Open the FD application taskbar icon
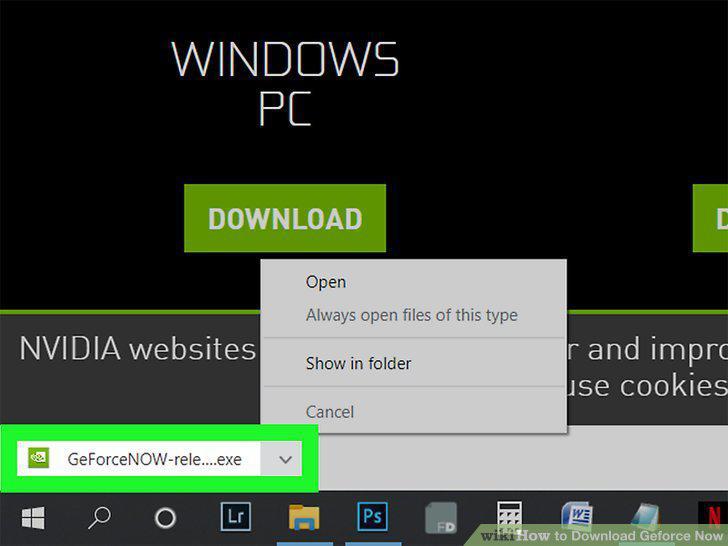The width and height of the screenshot is (728, 546). click(x=441, y=517)
